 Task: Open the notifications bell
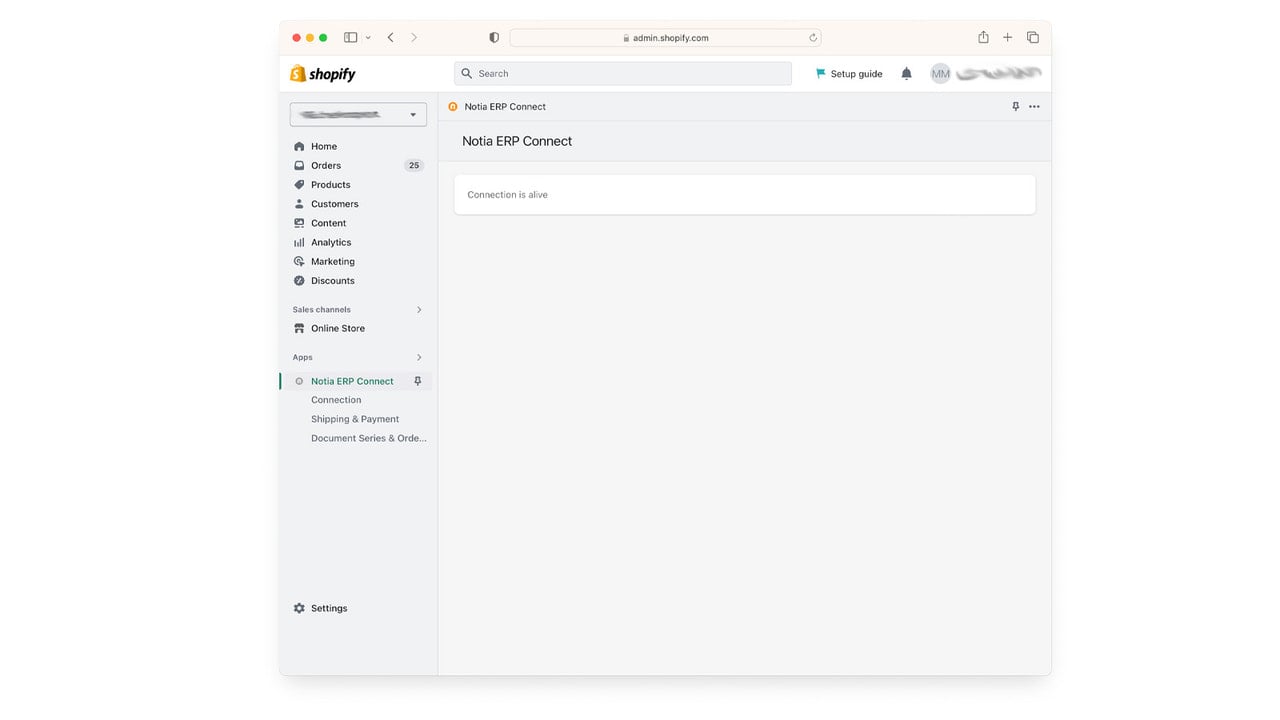click(x=906, y=74)
